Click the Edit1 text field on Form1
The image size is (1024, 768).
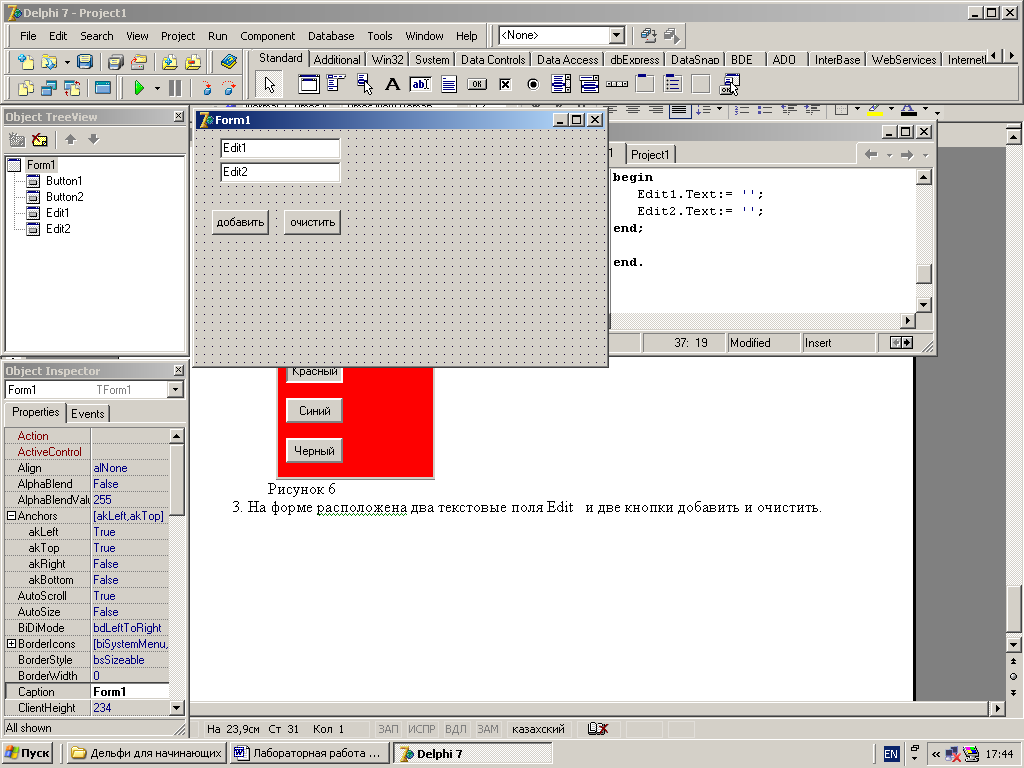click(x=280, y=148)
